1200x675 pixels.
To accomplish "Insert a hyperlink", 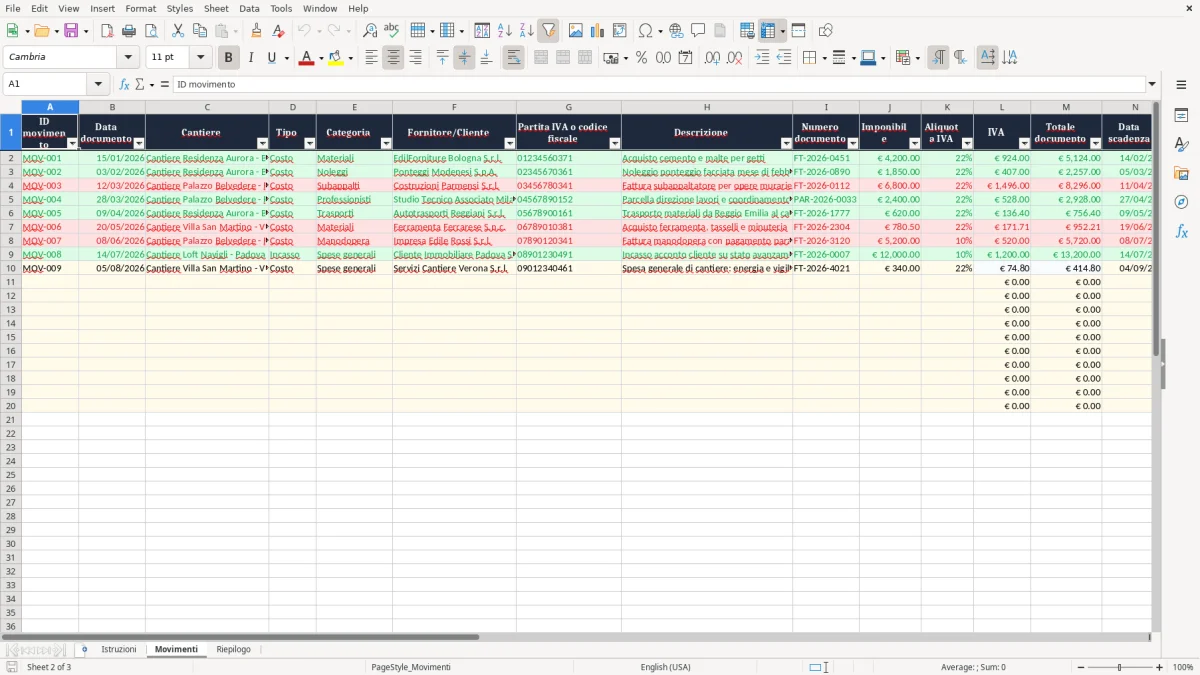I will pos(677,31).
